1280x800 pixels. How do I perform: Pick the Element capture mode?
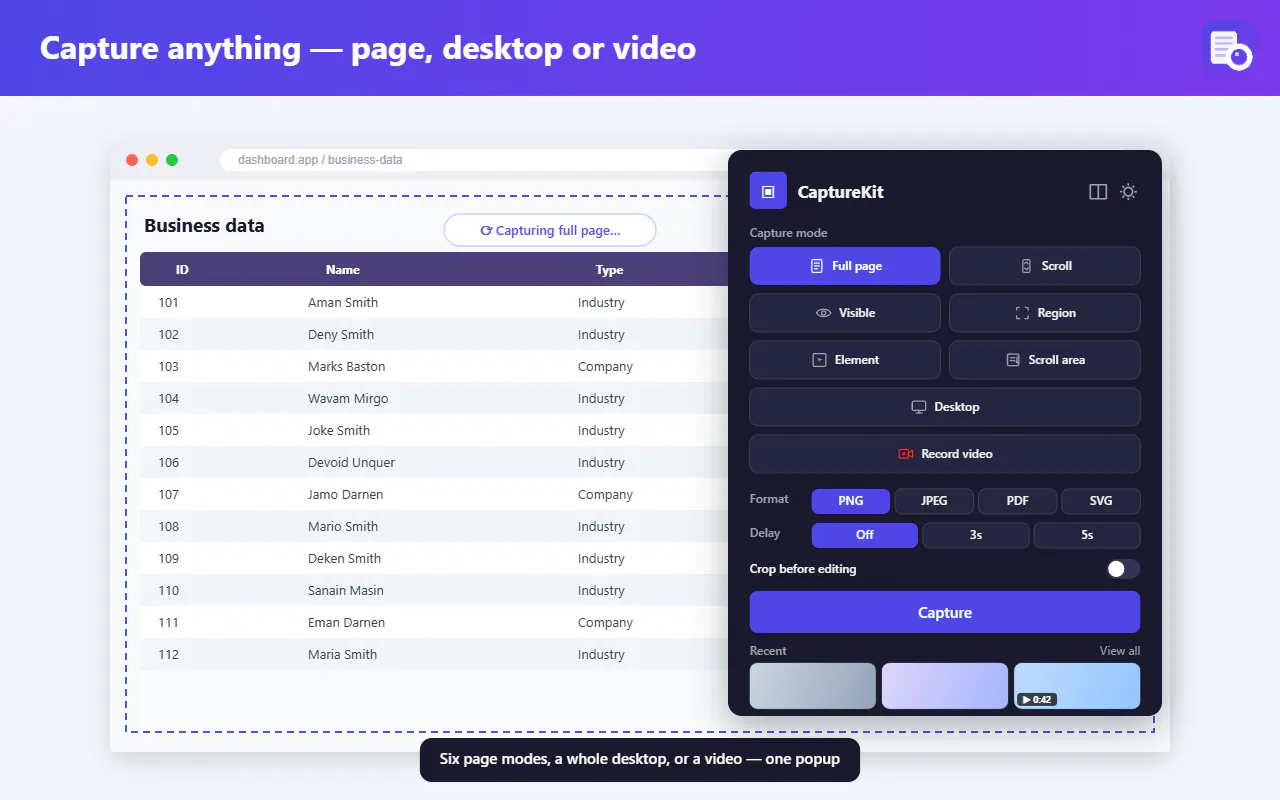point(845,360)
